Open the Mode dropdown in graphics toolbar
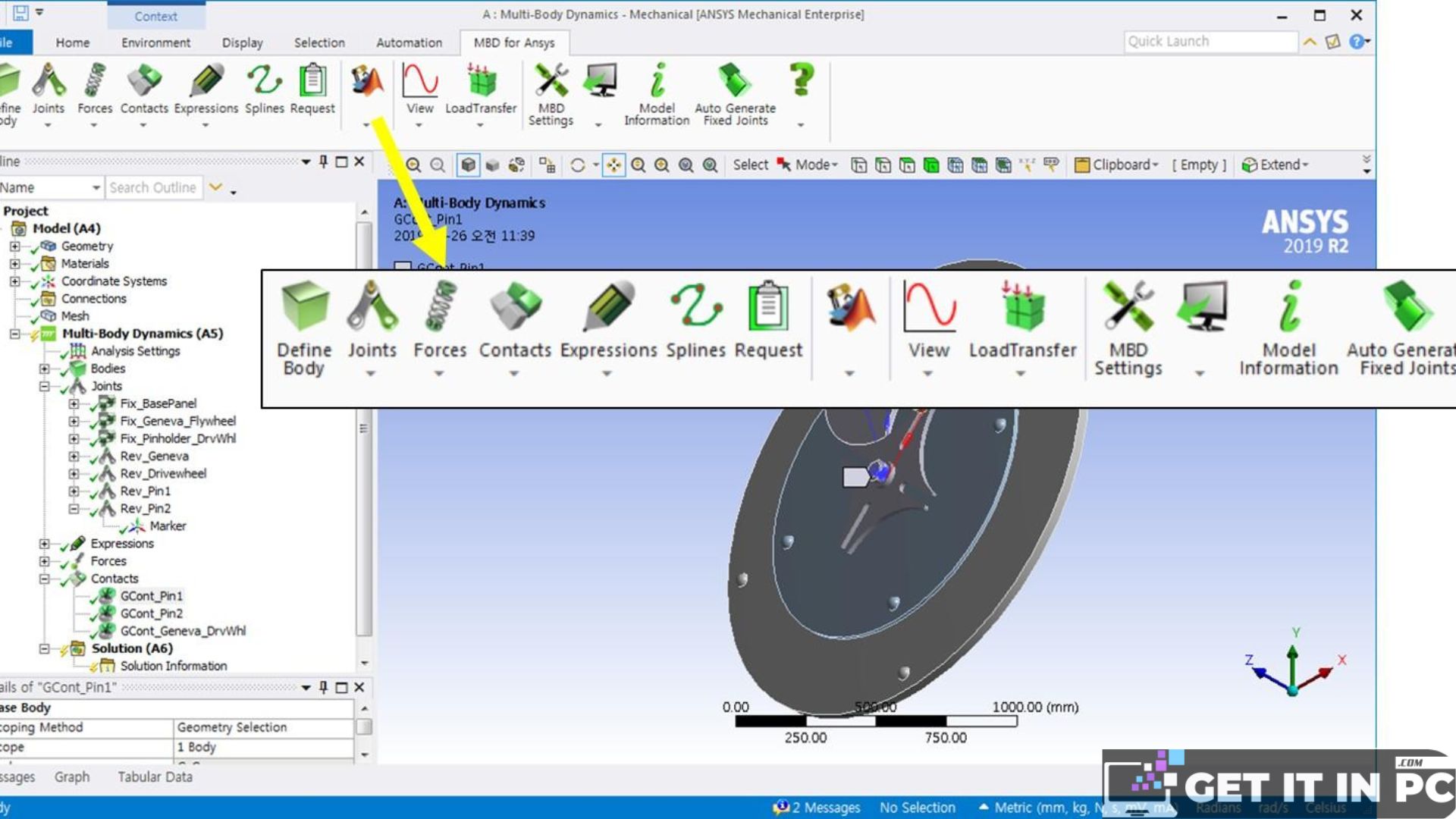The width and height of the screenshot is (1456, 819). coord(817,165)
